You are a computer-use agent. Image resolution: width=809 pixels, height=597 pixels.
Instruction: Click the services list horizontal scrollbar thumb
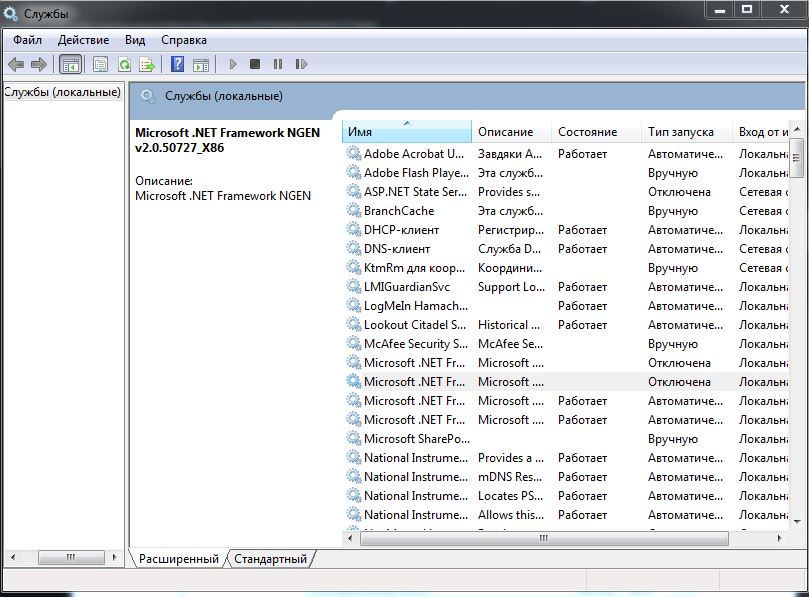point(544,538)
